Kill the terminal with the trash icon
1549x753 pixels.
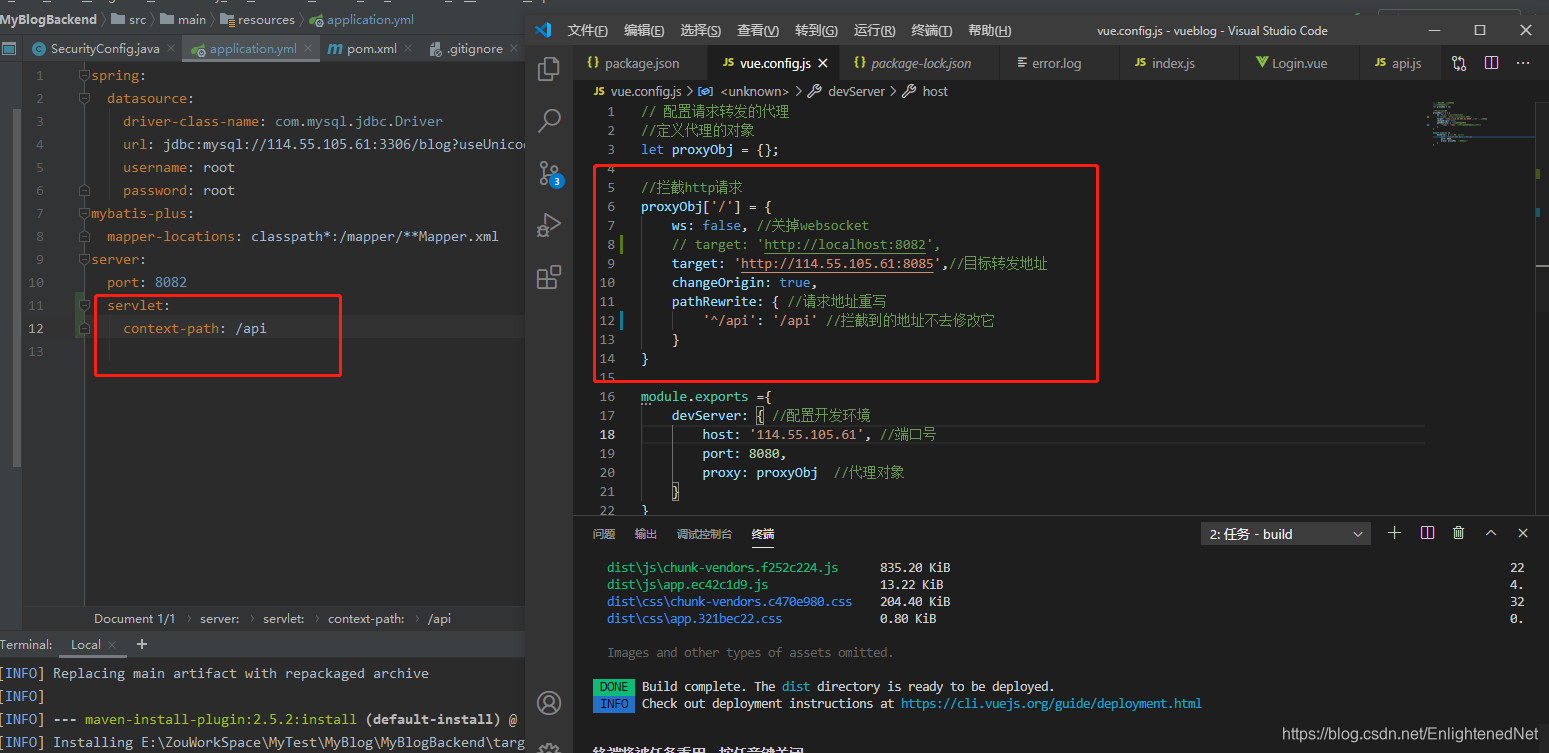[x=1459, y=533]
